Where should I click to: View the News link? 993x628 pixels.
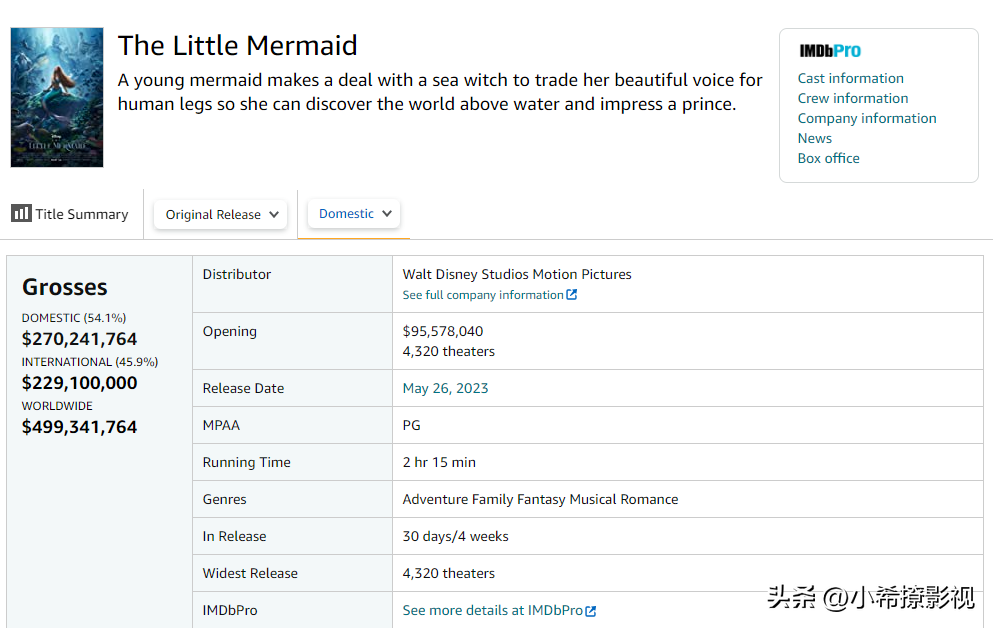pyautogui.click(x=815, y=138)
